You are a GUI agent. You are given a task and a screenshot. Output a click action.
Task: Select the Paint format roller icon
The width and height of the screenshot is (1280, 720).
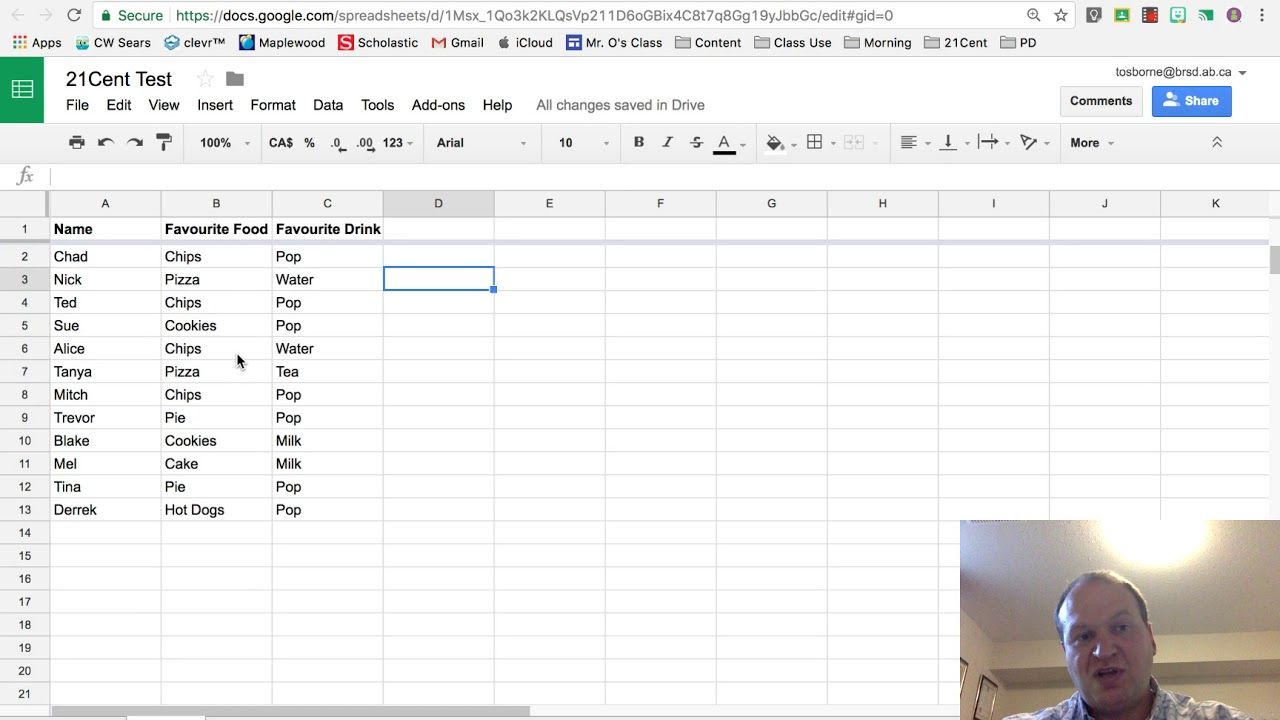coord(164,143)
